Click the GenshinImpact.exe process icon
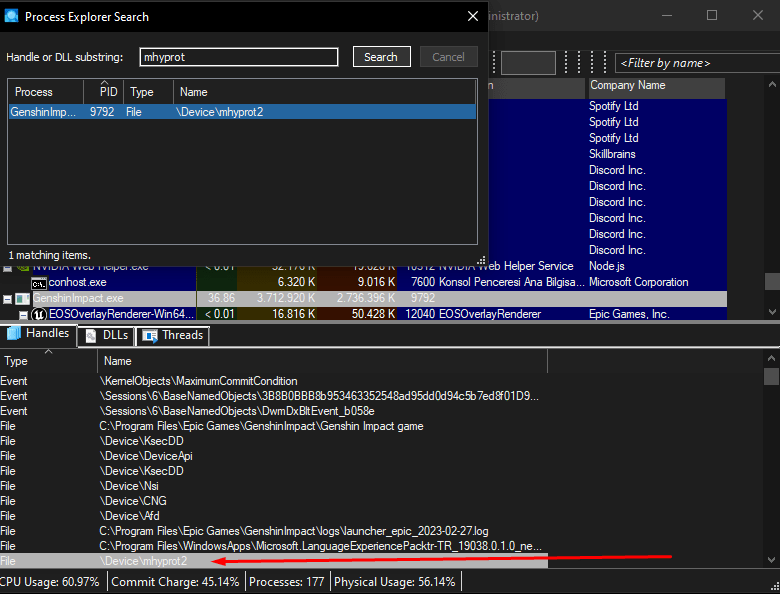780x594 pixels. click(x=23, y=298)
